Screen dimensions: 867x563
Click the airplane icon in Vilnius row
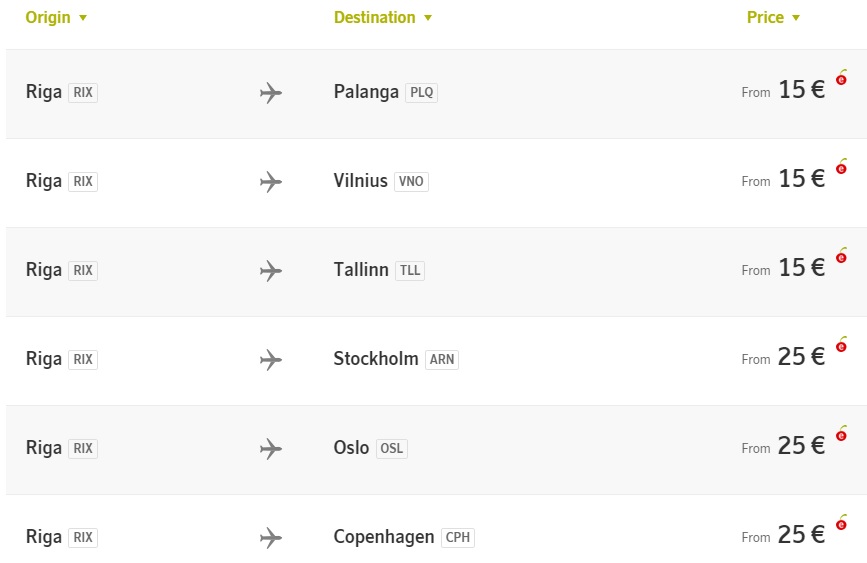(x=271, y=182)
